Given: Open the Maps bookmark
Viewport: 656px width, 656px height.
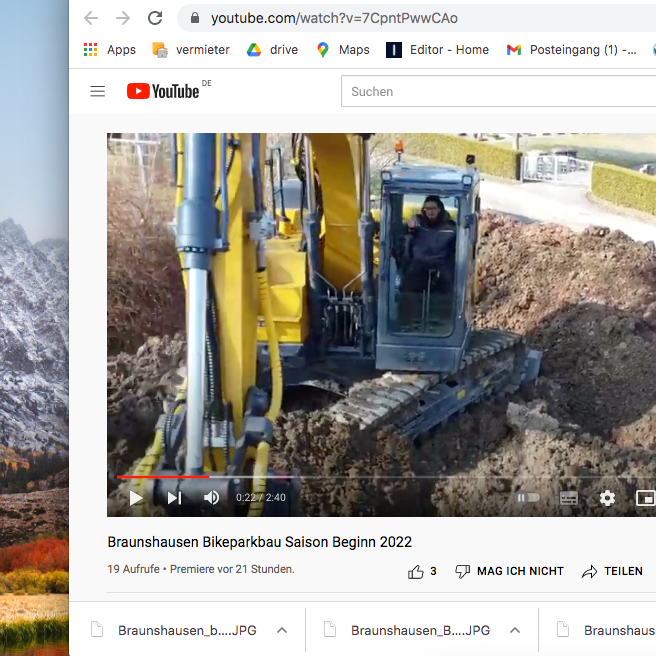Looking at the screenshot, I should pyautogui.click(x=343, y=50).
